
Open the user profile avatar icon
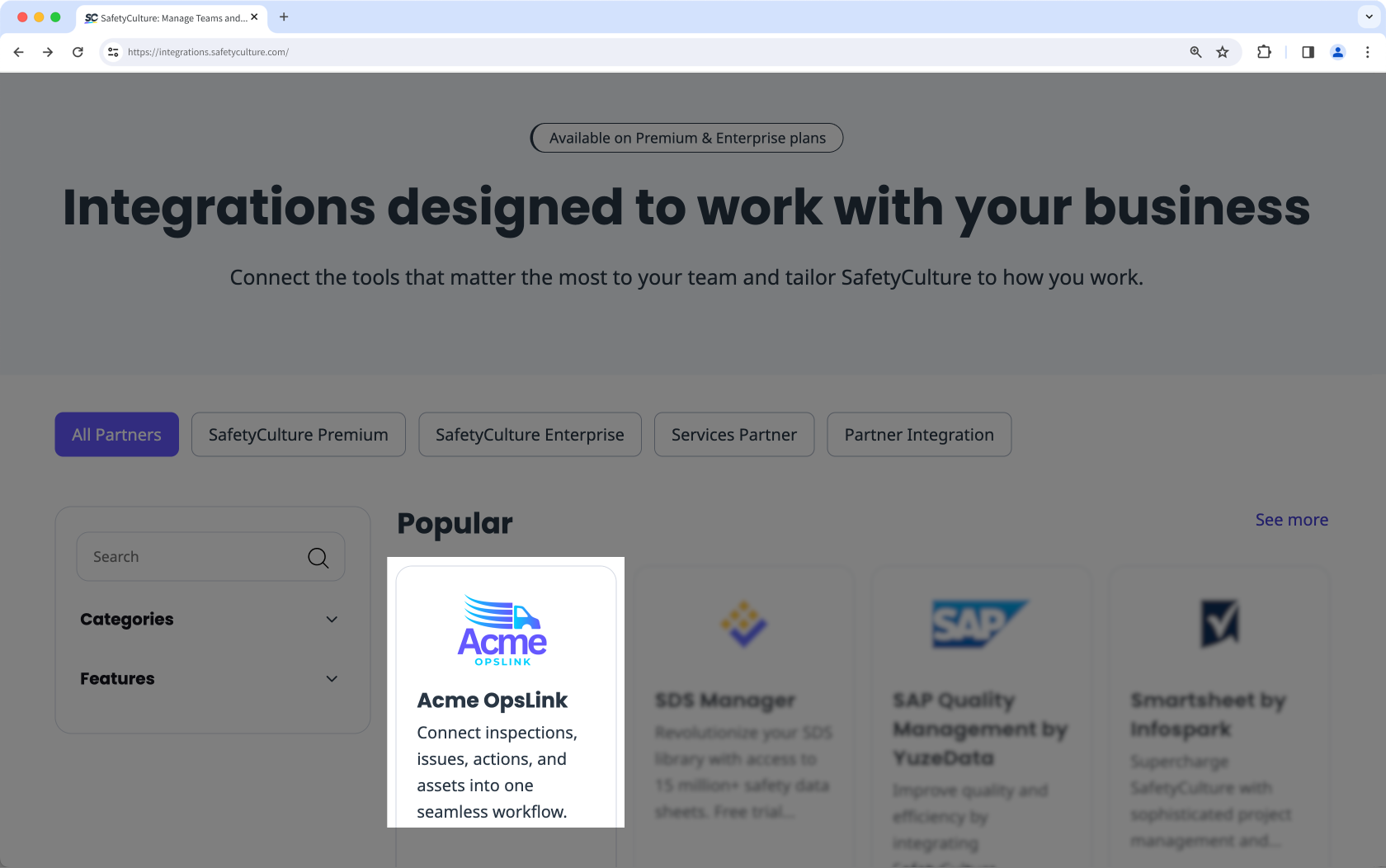[x=1337, y=52]
